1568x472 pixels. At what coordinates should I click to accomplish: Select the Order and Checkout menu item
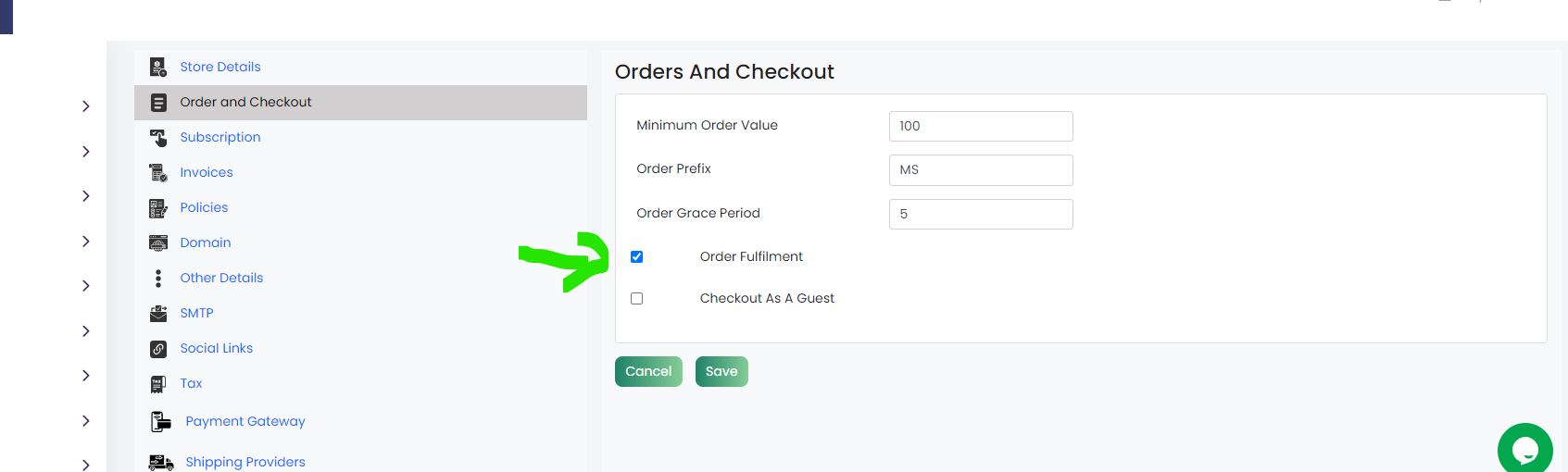(x=360, y=102)
